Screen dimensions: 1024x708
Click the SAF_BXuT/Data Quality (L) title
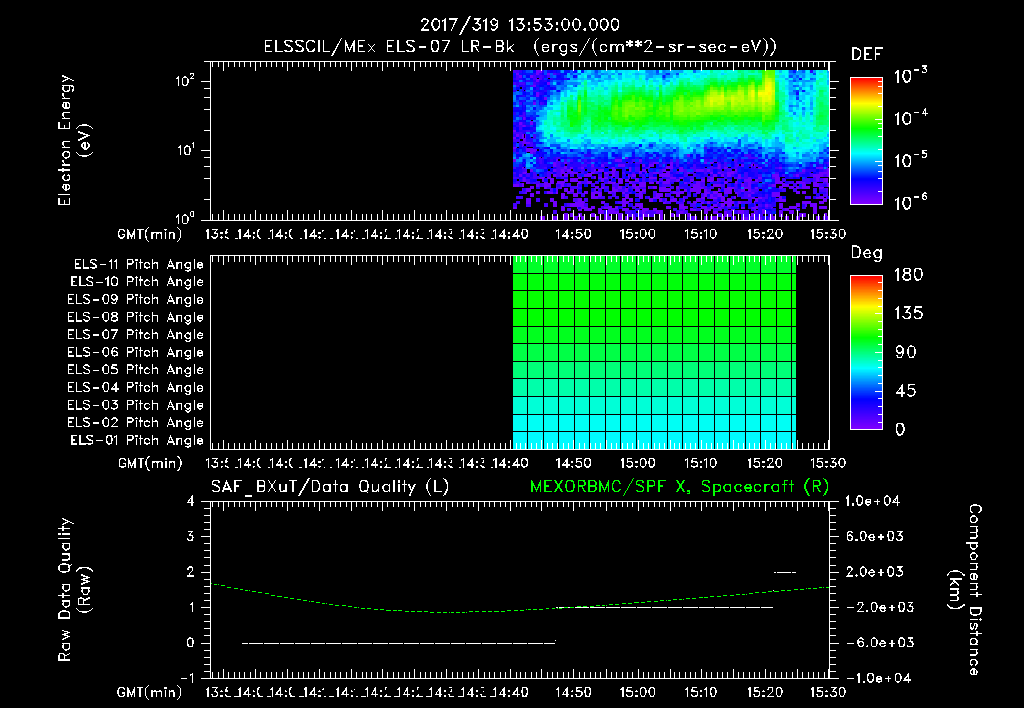click(330, 487)
